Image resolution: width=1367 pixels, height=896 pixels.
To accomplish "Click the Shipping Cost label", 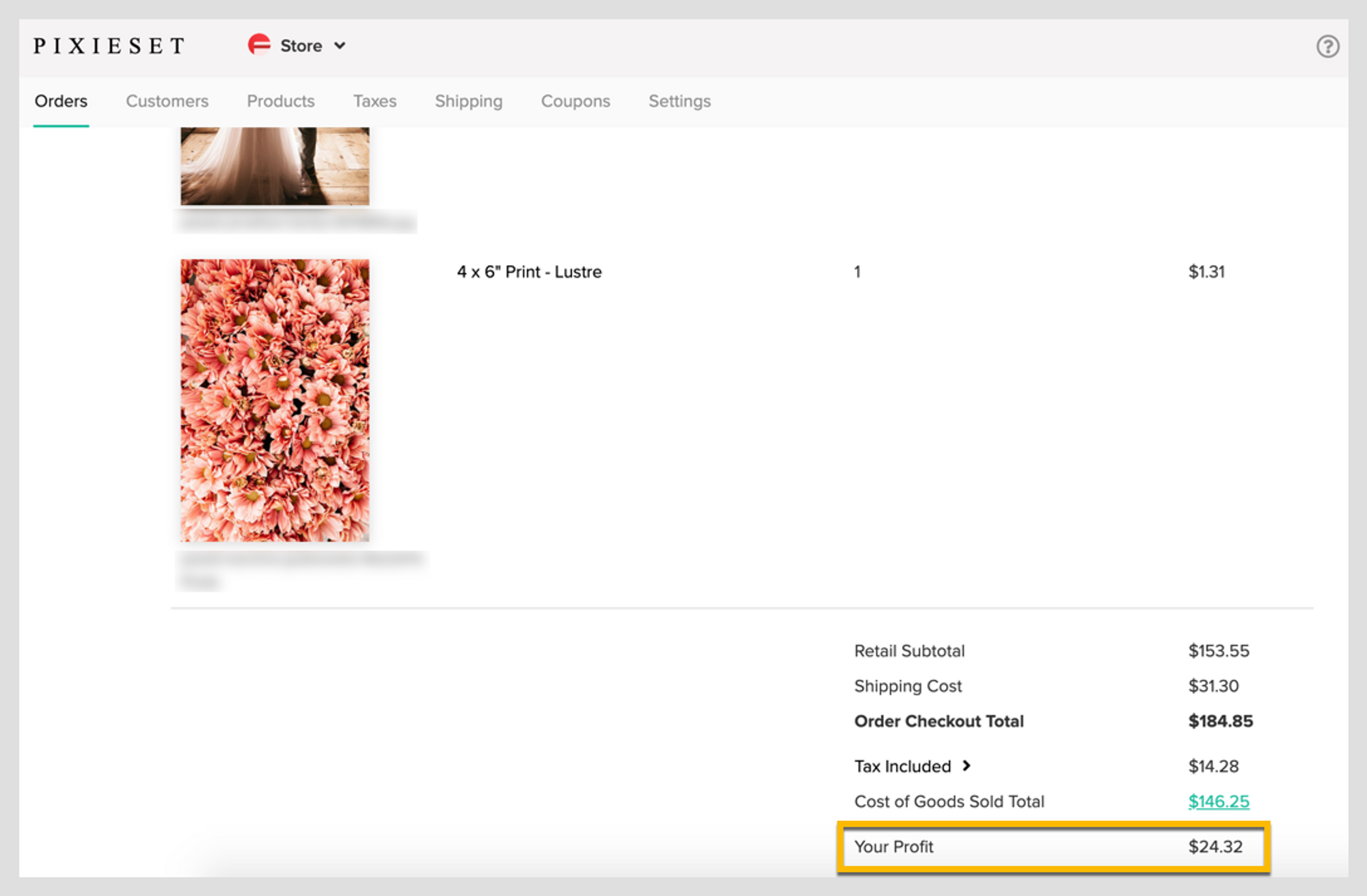I will 908,686.
